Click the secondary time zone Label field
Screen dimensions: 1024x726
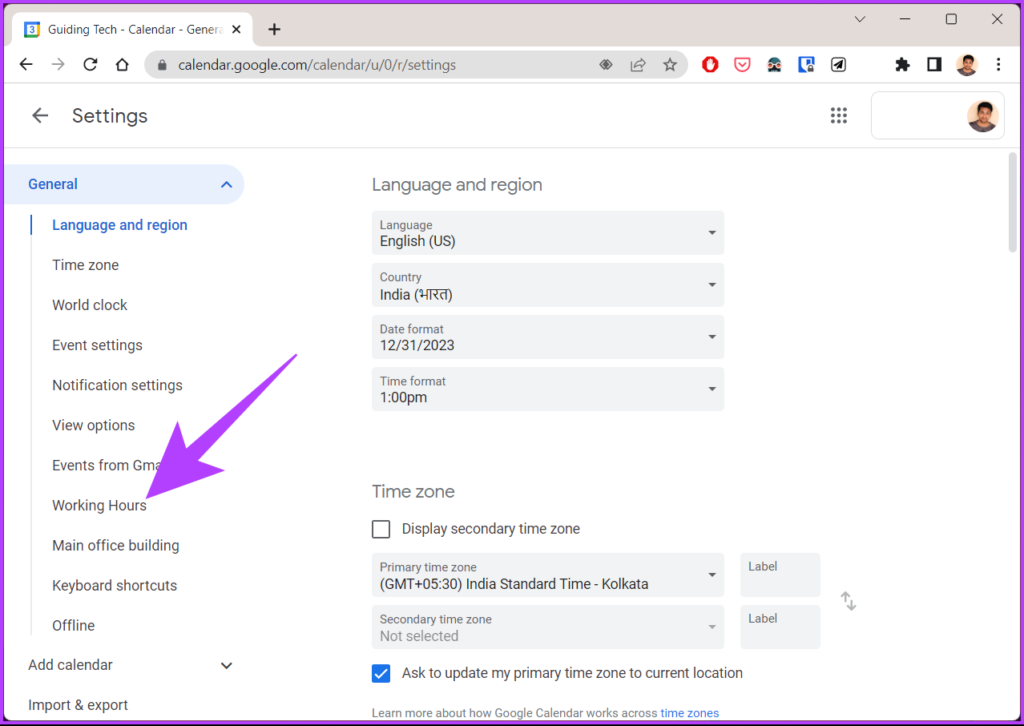coord(780,627)
